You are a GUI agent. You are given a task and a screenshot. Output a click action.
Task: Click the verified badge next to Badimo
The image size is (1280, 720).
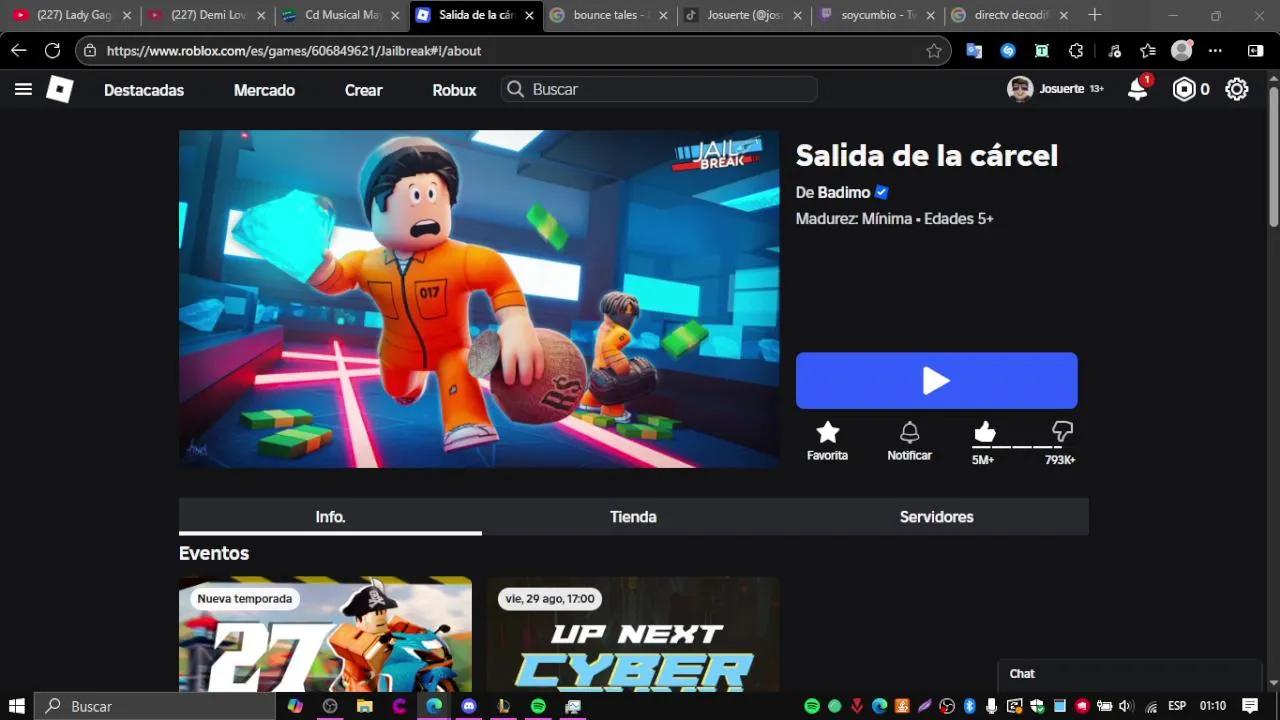pyautogui.click(x=881, y=192)
